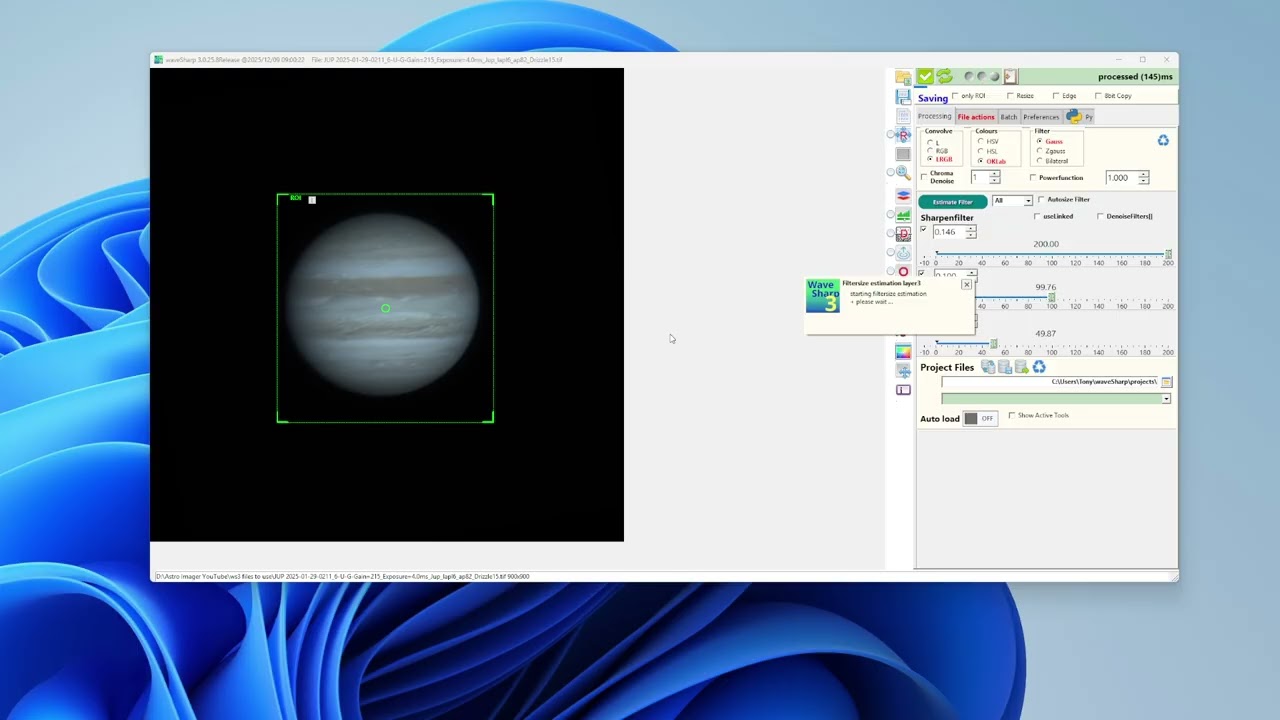The image size is (1280, 720).
Task: Select the Zgauss filter radio button
Action: [x=1039, y=151]
